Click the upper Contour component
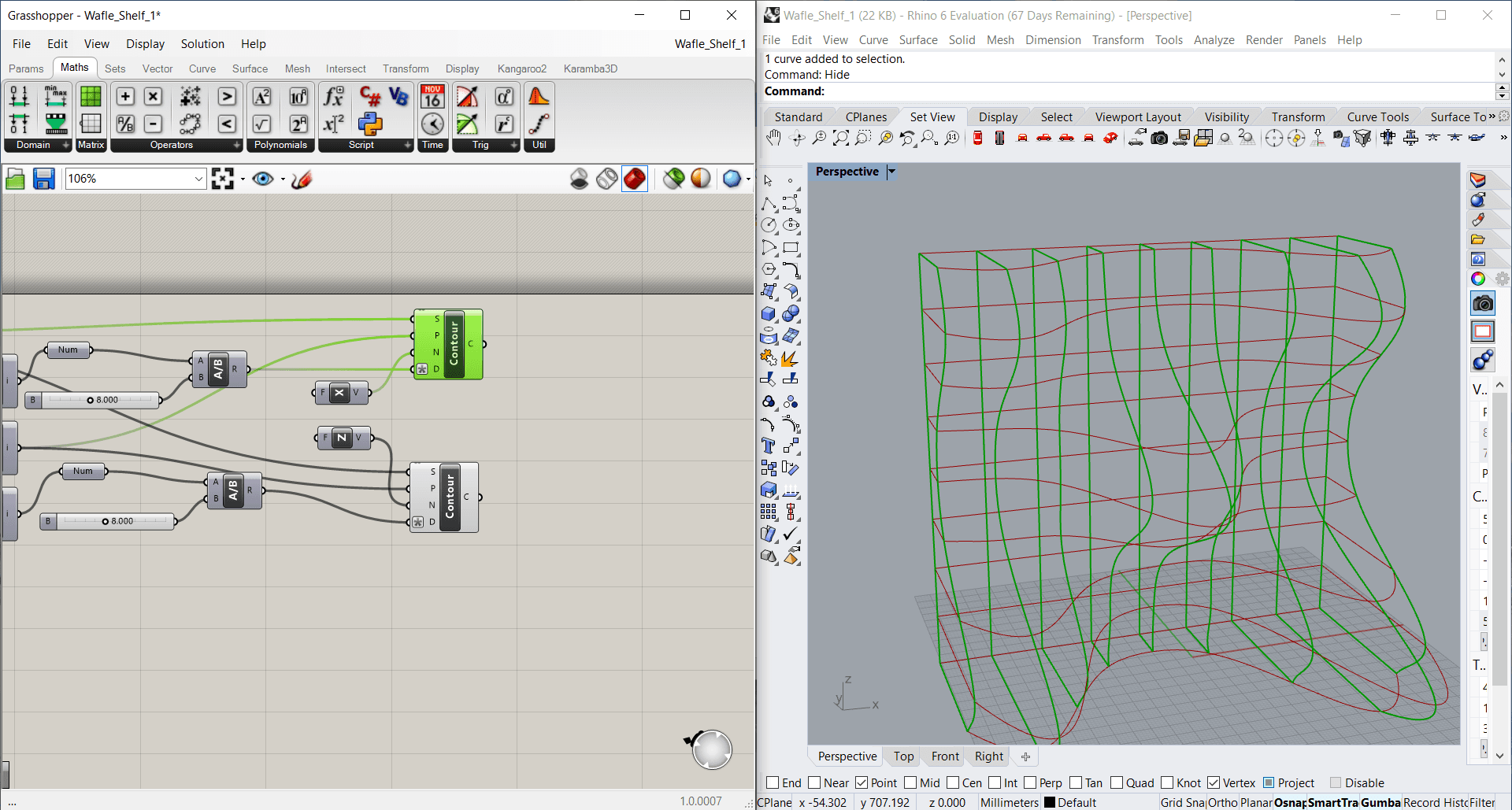Image resolution: width=1512 pixels, height=810 pixels. tap(454, 344)
